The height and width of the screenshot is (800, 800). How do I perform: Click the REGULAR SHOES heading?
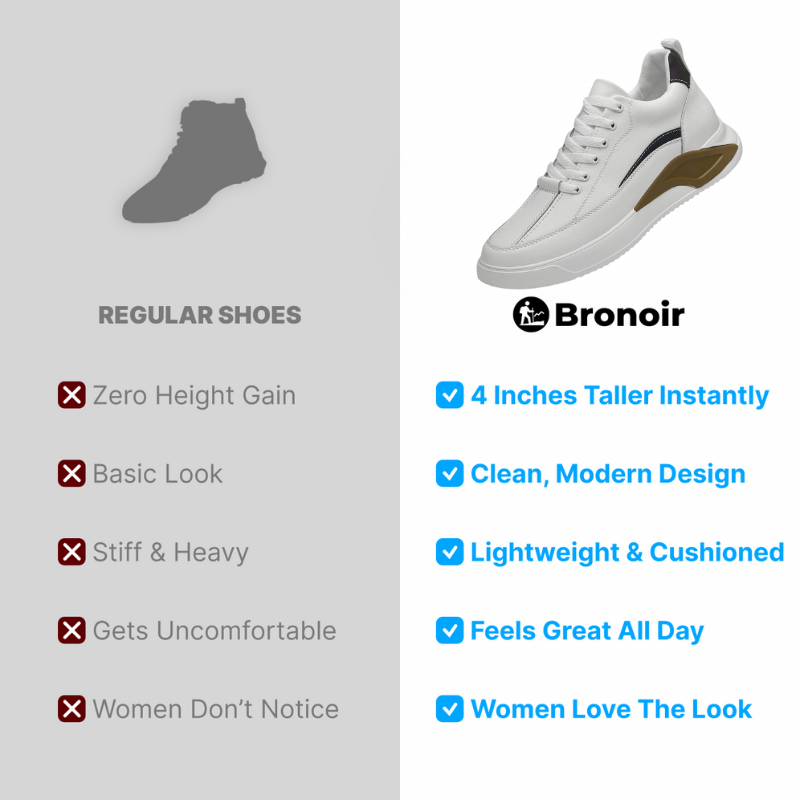[x=199, y=315]
